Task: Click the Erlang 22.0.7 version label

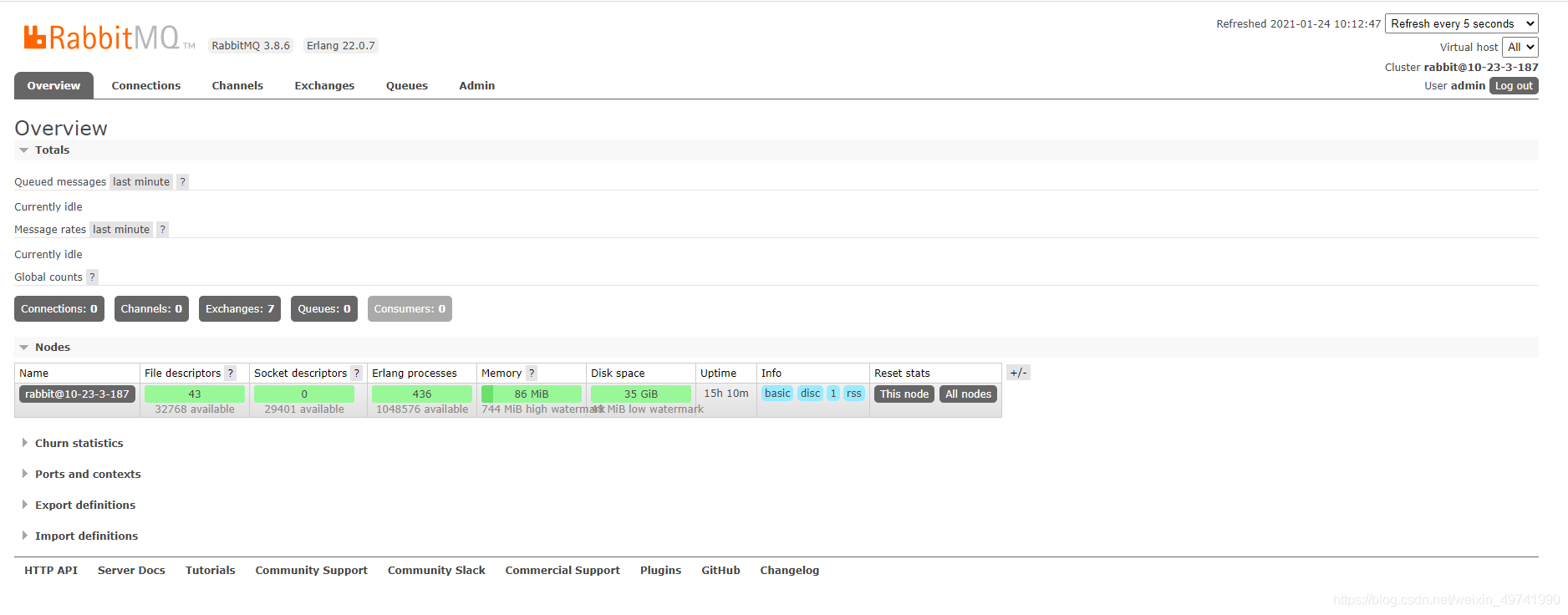Action: point(341,46)
